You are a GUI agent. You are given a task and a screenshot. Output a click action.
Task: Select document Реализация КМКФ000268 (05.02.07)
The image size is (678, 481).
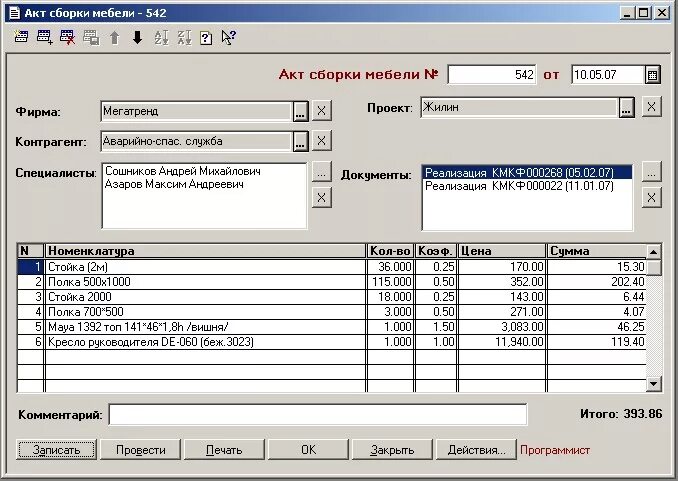[527, 173]
